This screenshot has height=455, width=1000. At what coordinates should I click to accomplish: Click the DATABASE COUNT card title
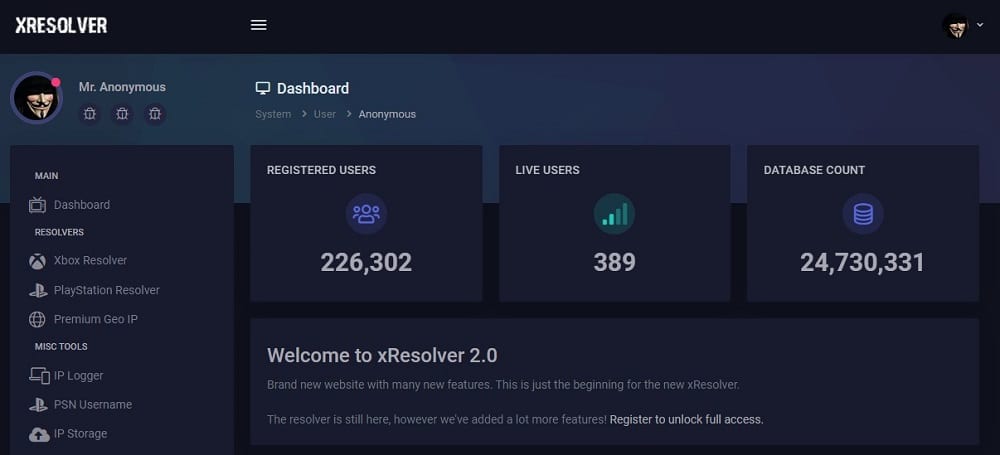point(814,170)
